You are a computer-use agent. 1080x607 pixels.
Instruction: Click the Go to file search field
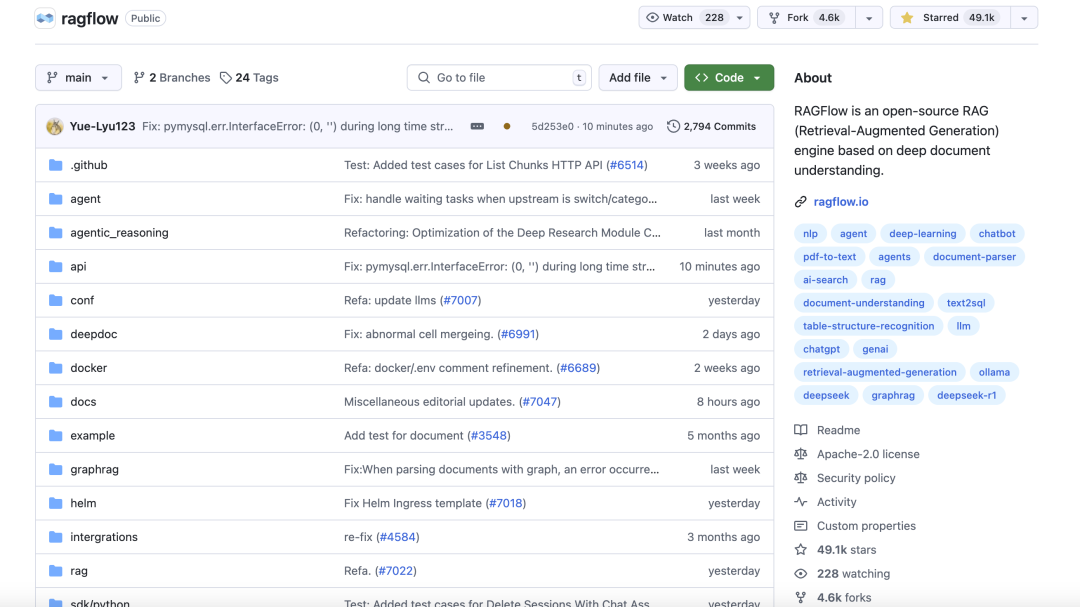point(499,78)
